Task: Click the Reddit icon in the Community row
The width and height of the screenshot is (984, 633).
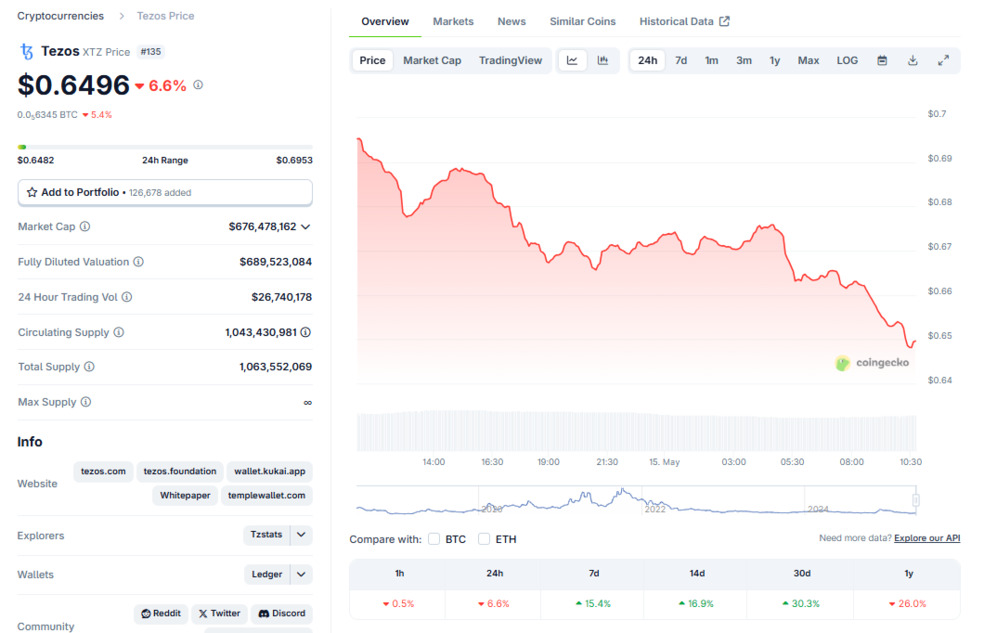Action: click(146, 614)
